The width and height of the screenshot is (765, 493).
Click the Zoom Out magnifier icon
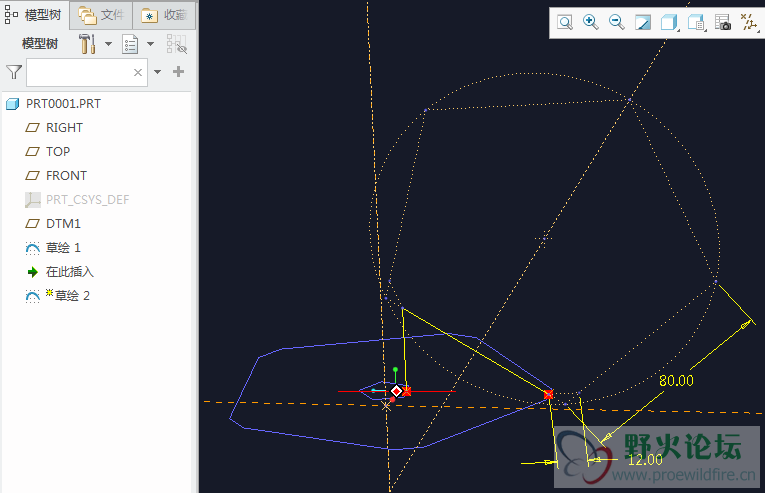tap(617, 22)
